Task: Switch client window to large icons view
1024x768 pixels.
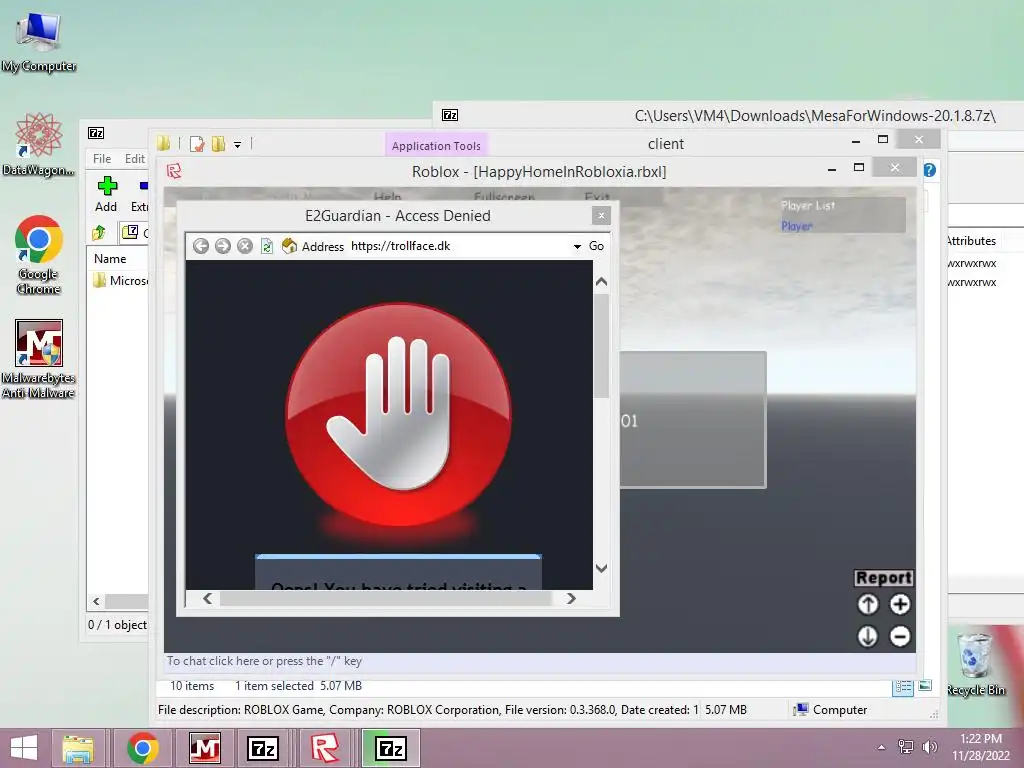Action: [925, 686]
